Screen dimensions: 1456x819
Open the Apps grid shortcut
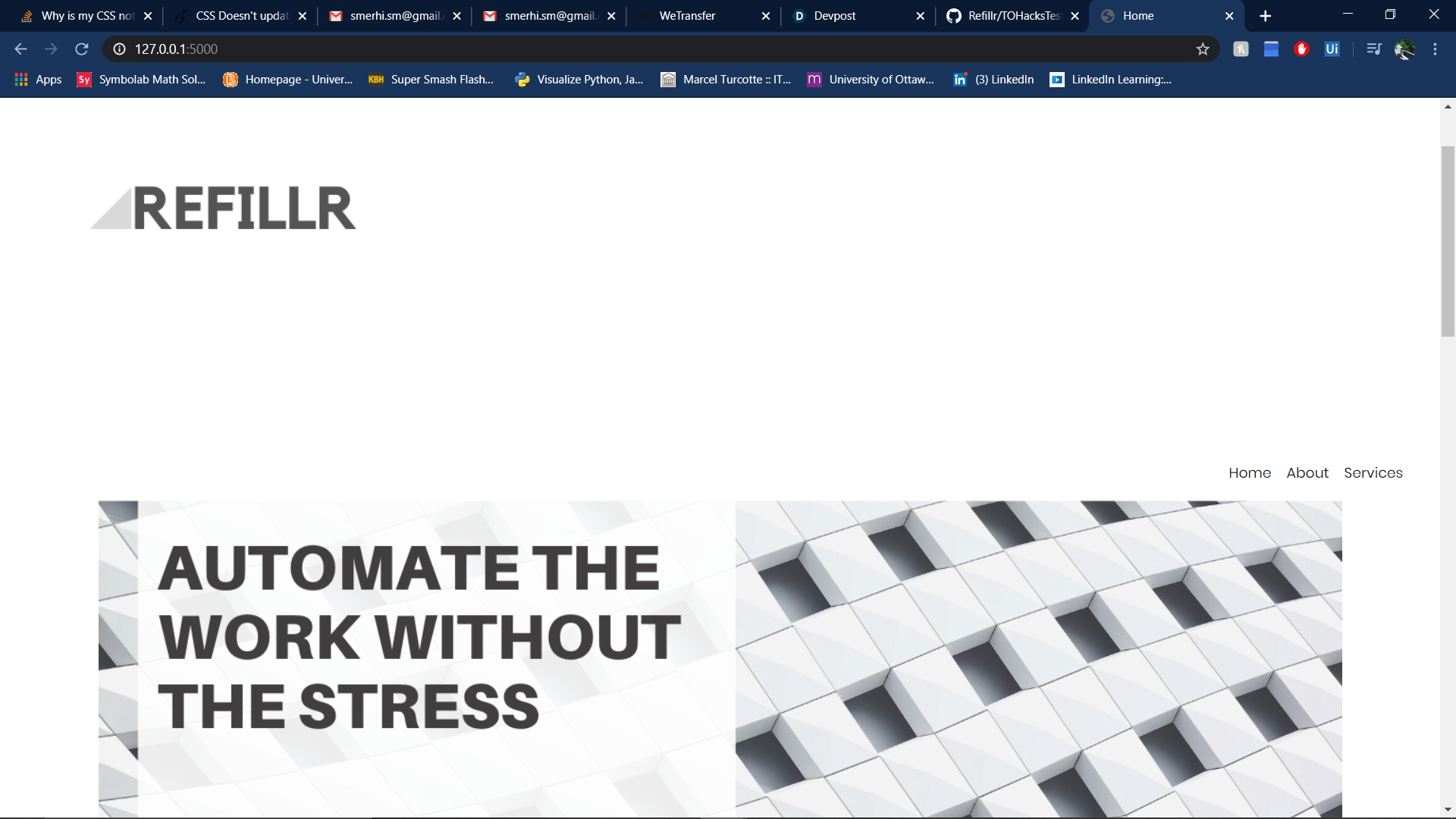pyautogui.click(x=38, y=80)
